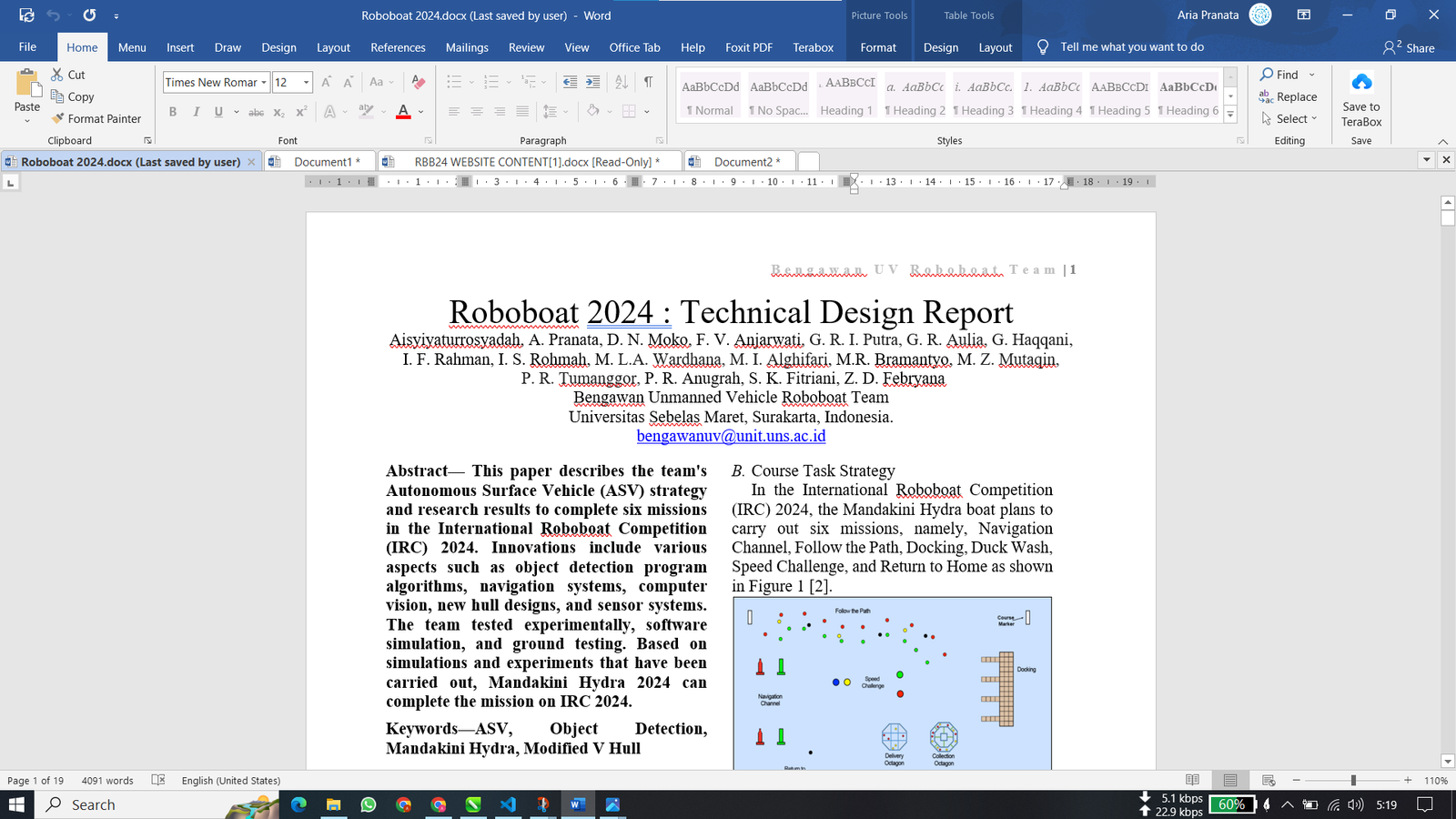Apply strikethrough to text

(x=257, y=112)
